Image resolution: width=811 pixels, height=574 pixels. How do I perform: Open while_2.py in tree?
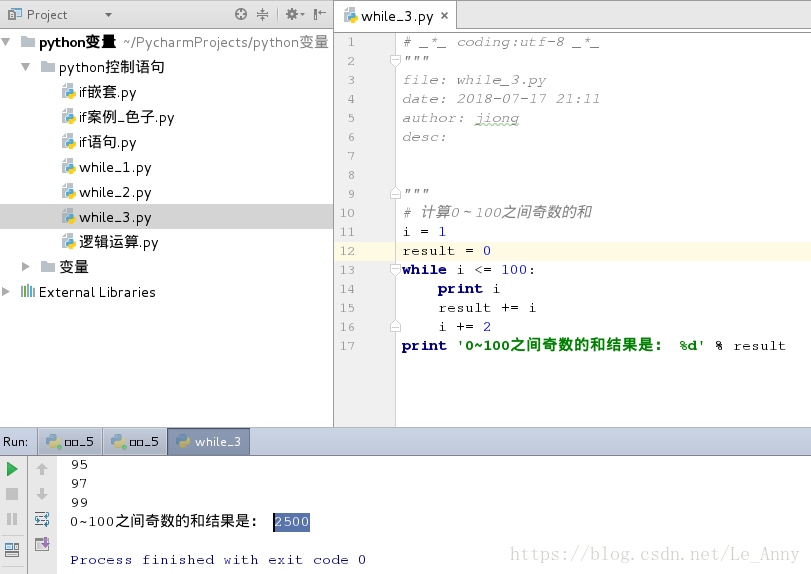pos(107,192)
